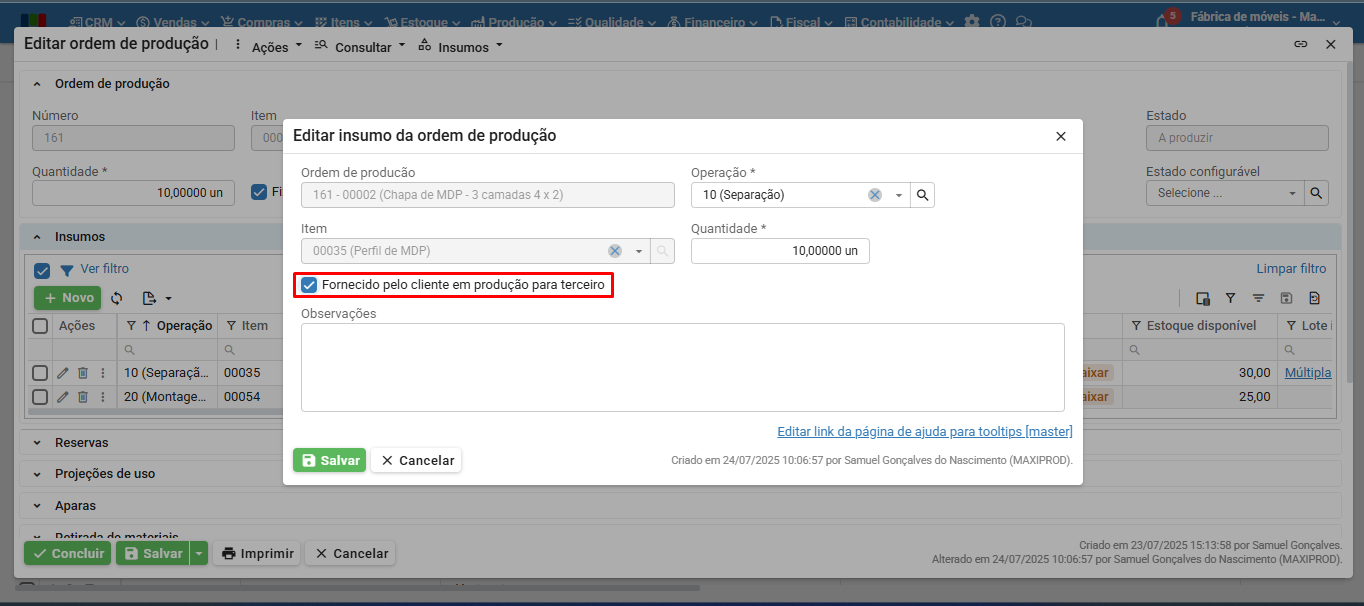Open the Insumos menu in the header
The height and width of the screenshot is (606, 1364).
coord(461,46)
